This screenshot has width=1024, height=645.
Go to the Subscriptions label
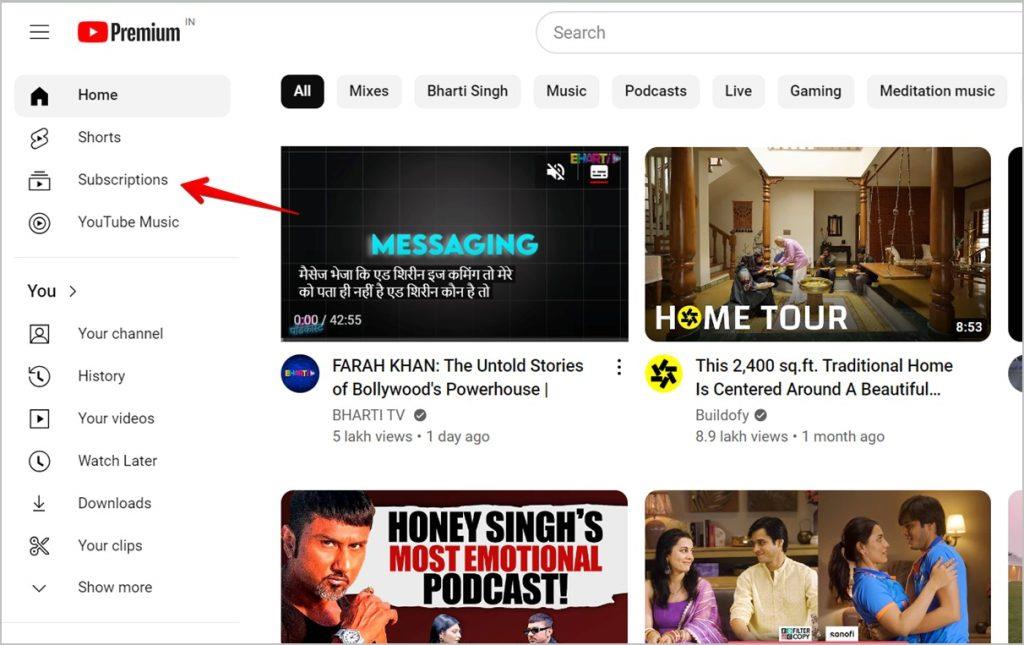(123, 180)
